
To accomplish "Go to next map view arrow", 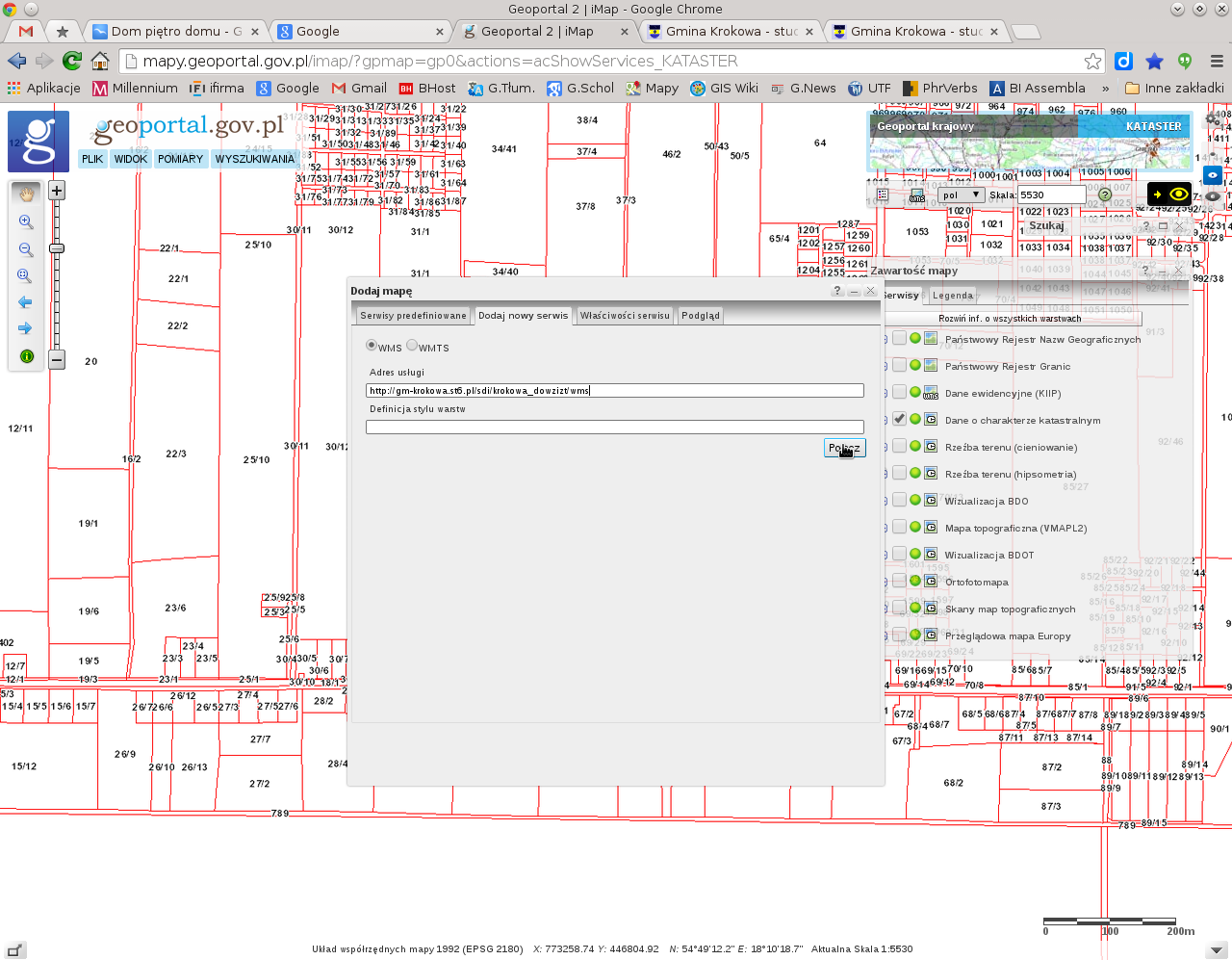I will click(x=26, y=328).
